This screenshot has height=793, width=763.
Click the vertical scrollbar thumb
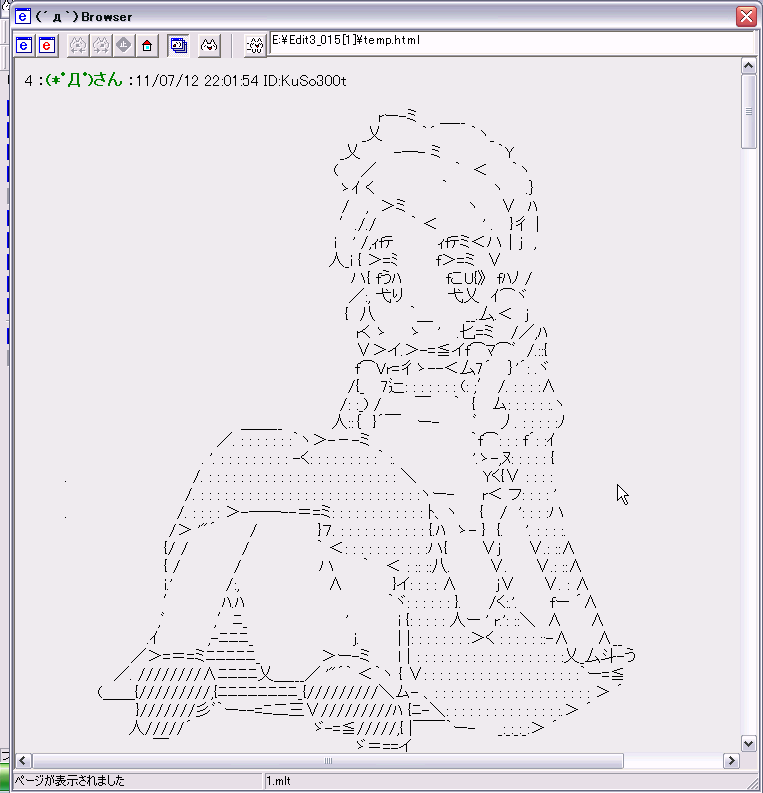(x=749, y=111)
